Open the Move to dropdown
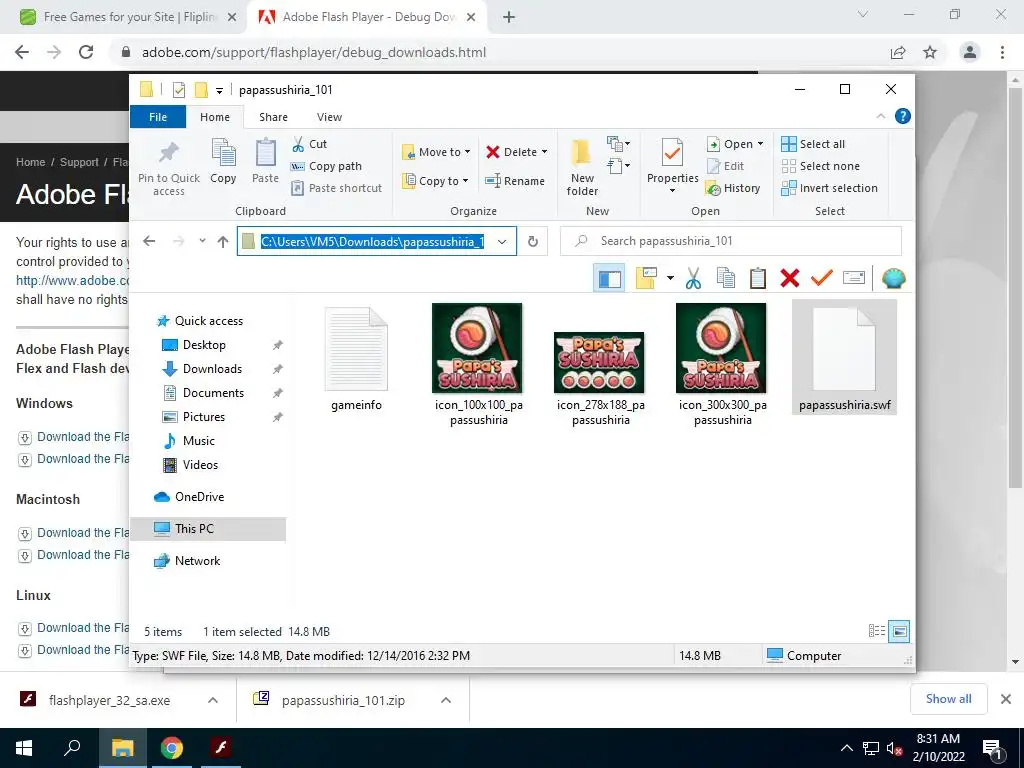The height and width of the screenshot is (768, 1024). (436, 152)
